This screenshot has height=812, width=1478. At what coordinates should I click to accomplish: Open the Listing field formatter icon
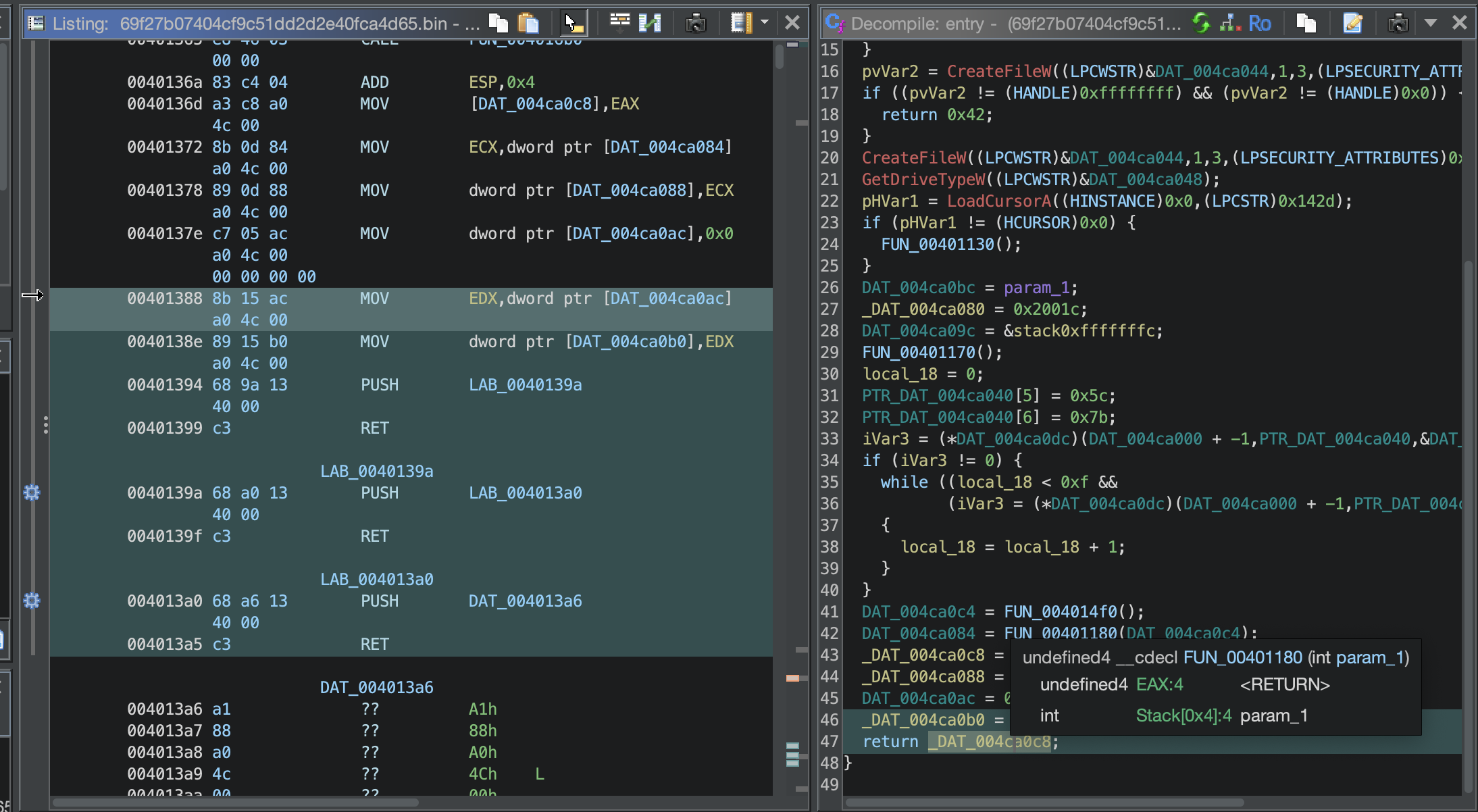pos(619,23)
